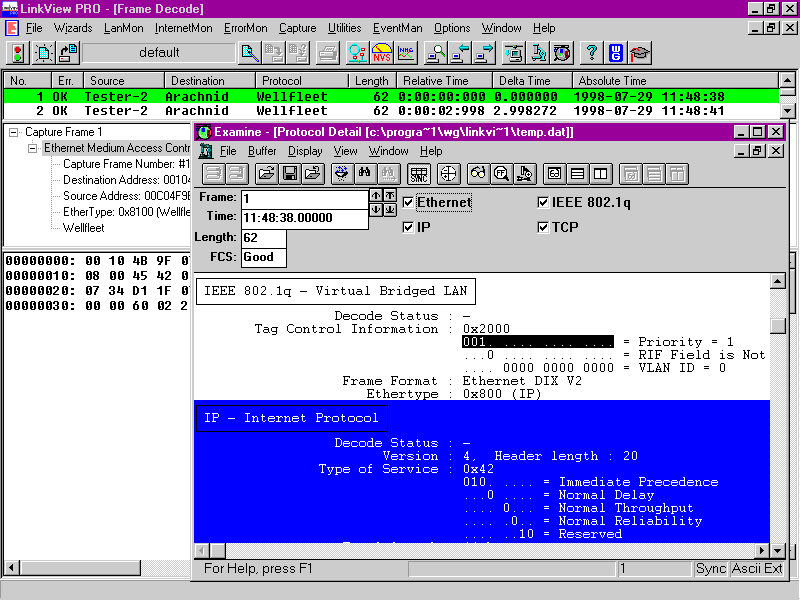
Task: Click the SYNC icon in Examine toolbar
Action: coord(419,174)
